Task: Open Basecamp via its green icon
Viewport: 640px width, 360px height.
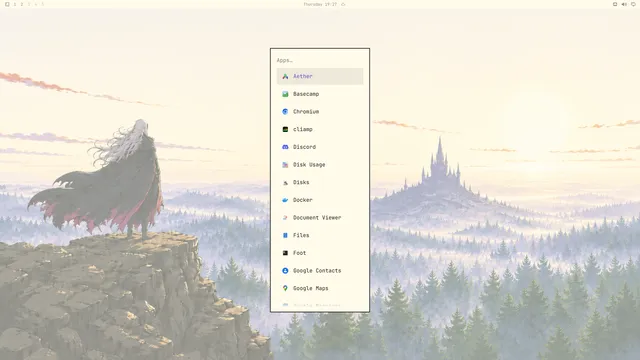Action: tap(285, 94)
